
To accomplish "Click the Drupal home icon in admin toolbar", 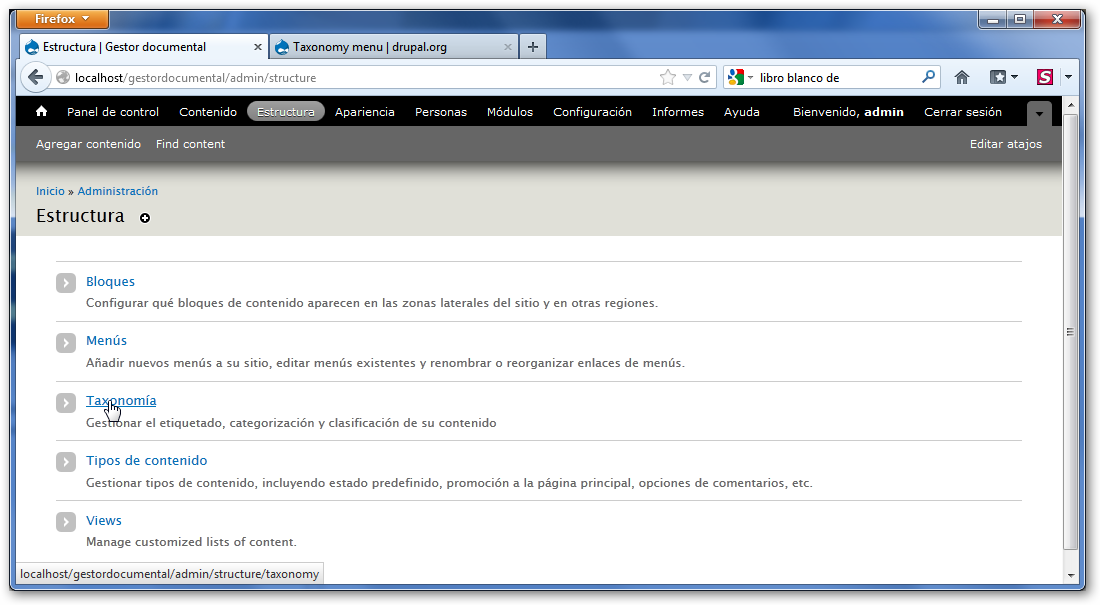I will (42, 112).
